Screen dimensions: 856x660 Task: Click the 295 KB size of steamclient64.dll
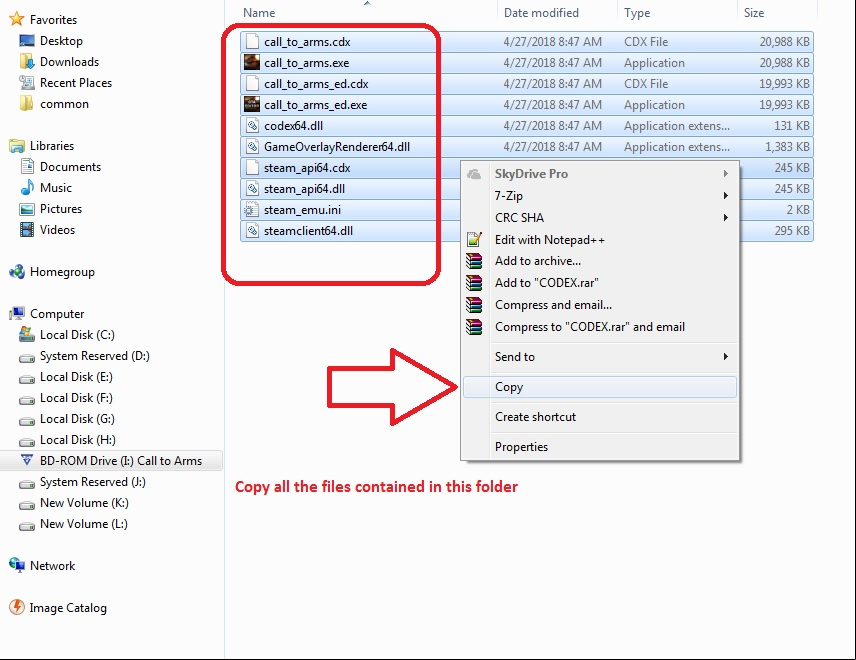[x=792, y=230]
